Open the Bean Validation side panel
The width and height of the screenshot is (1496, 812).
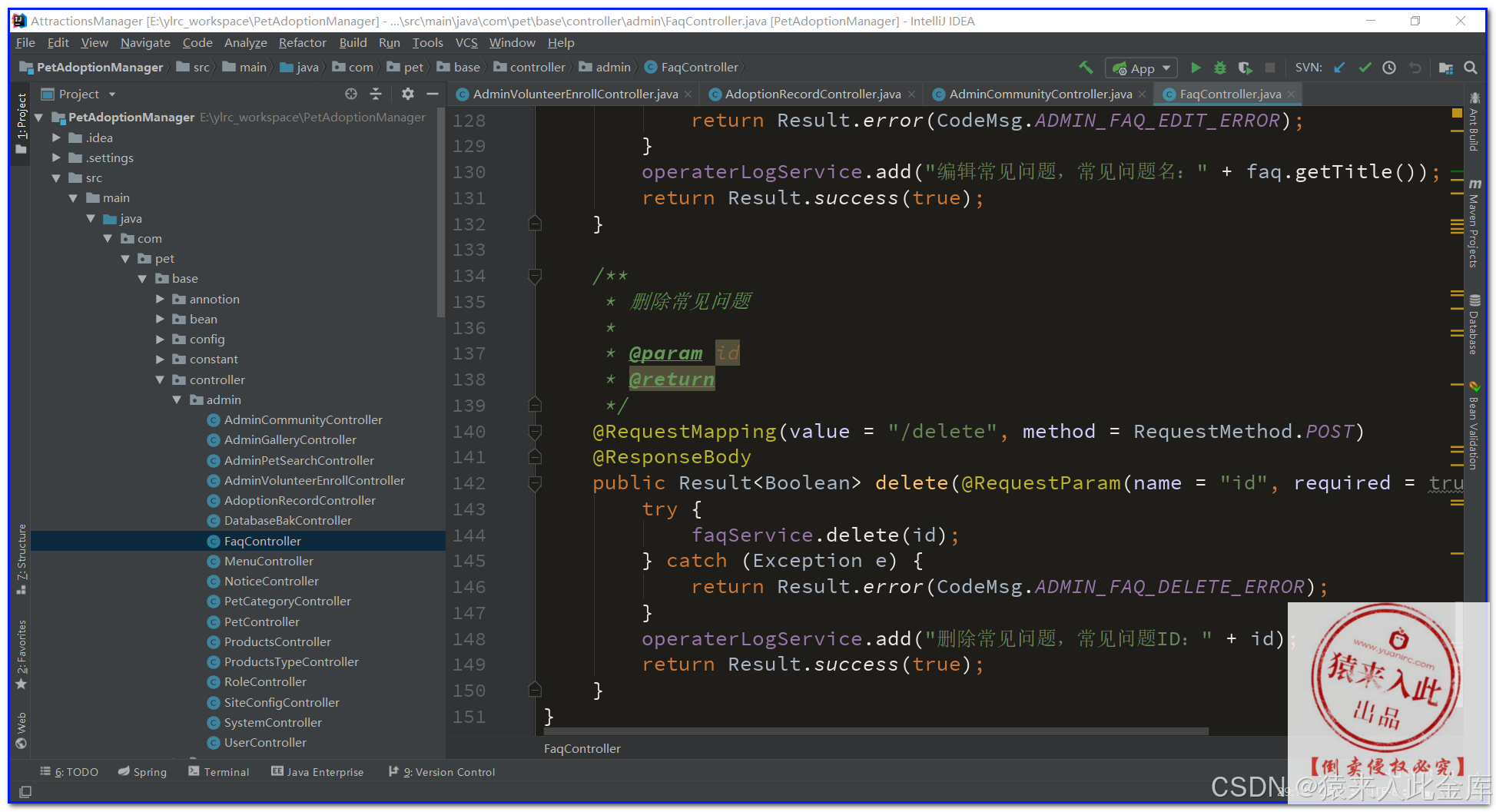[x=1474, y=426]
